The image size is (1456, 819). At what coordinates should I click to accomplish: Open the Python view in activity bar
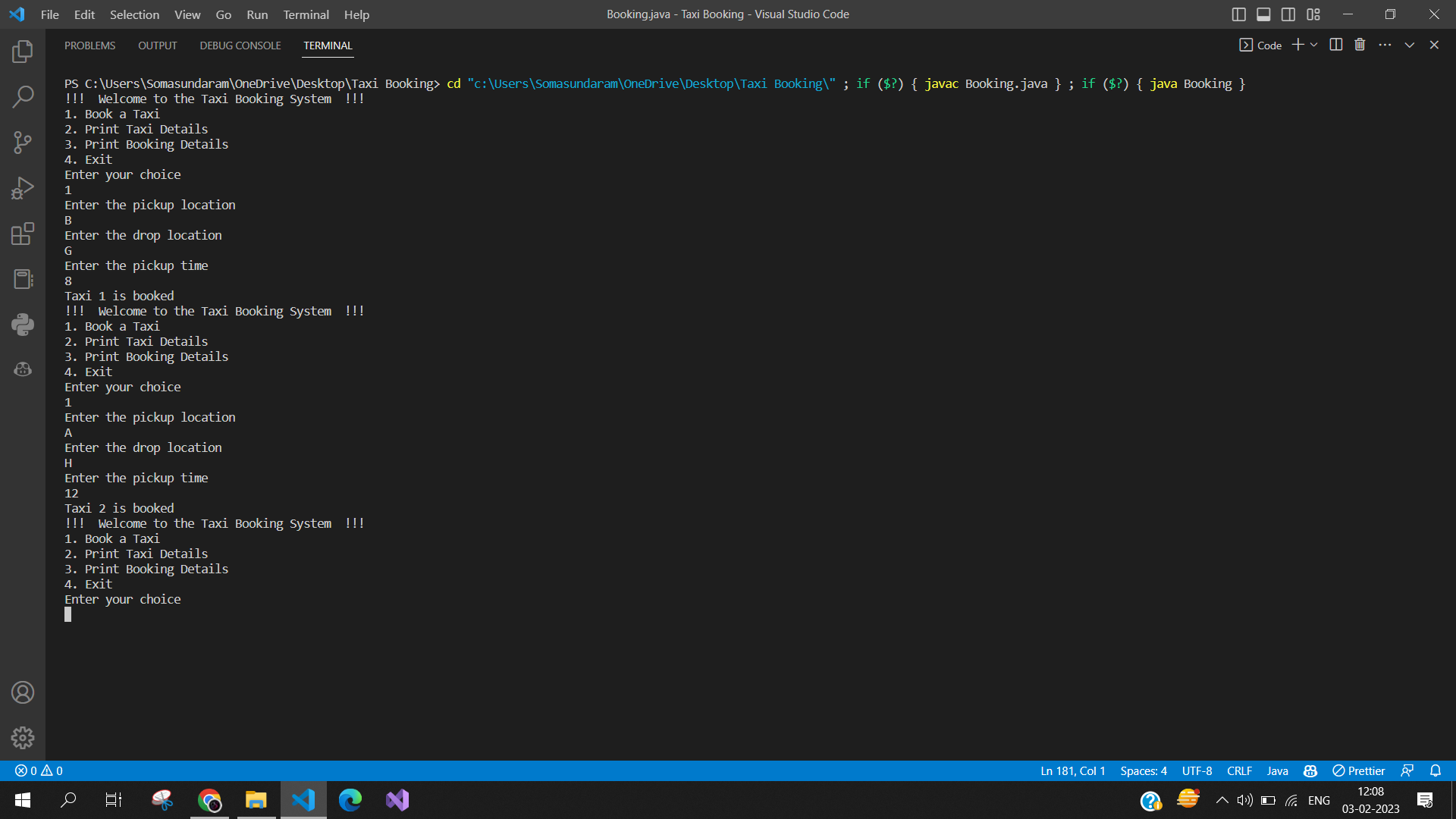23,325
